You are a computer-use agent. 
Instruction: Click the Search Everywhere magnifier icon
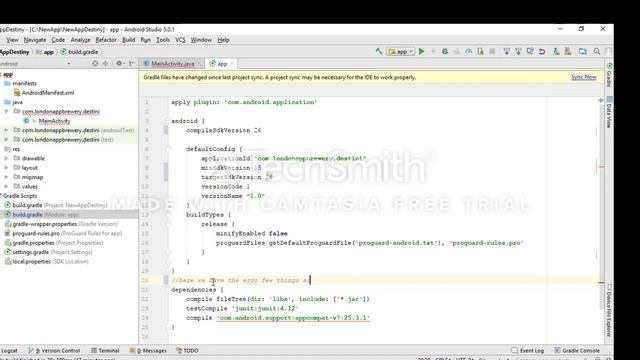coord(597,51)
